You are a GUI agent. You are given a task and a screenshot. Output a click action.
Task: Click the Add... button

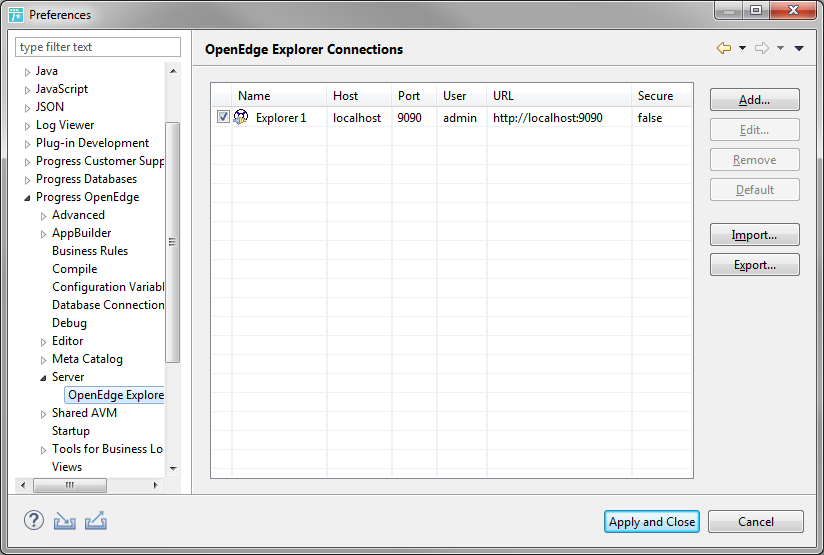[x=755, y=100]
